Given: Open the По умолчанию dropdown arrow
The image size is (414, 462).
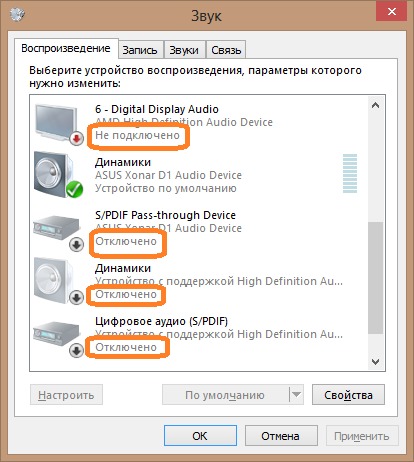Looking at the screenshot, I should click(296, 395).
